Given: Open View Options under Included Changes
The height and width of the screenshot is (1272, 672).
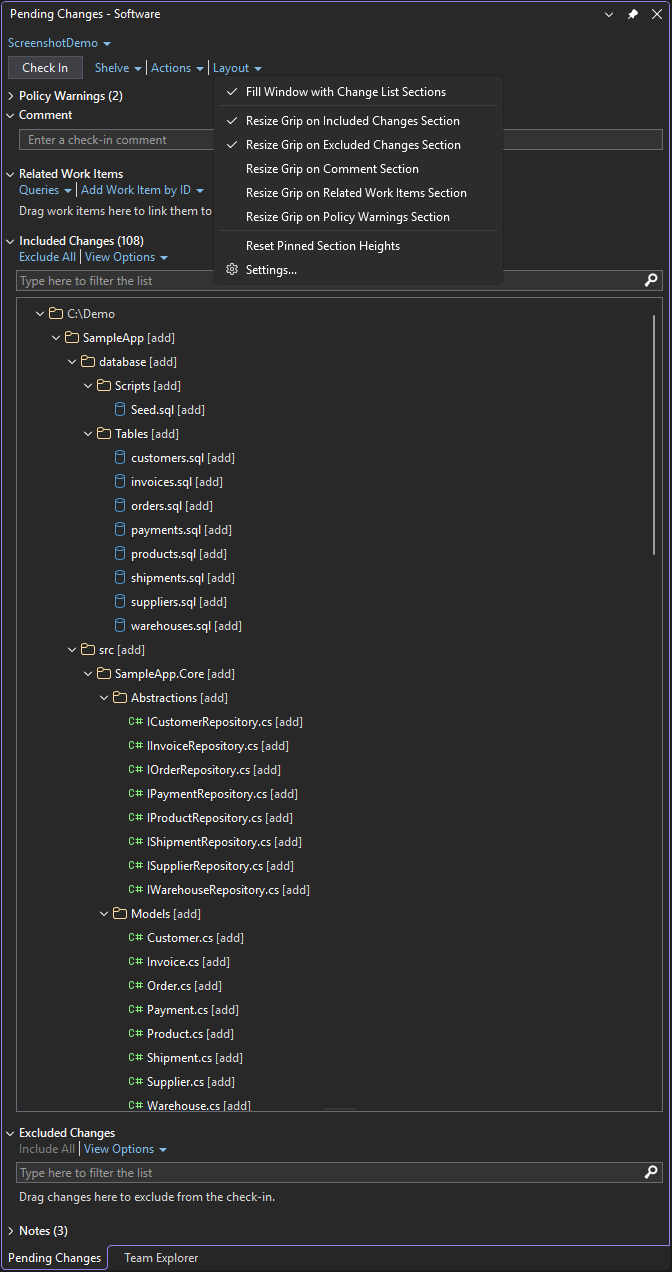Looking at the screenshot, I should pyautogui.click(x=126, y=257).
